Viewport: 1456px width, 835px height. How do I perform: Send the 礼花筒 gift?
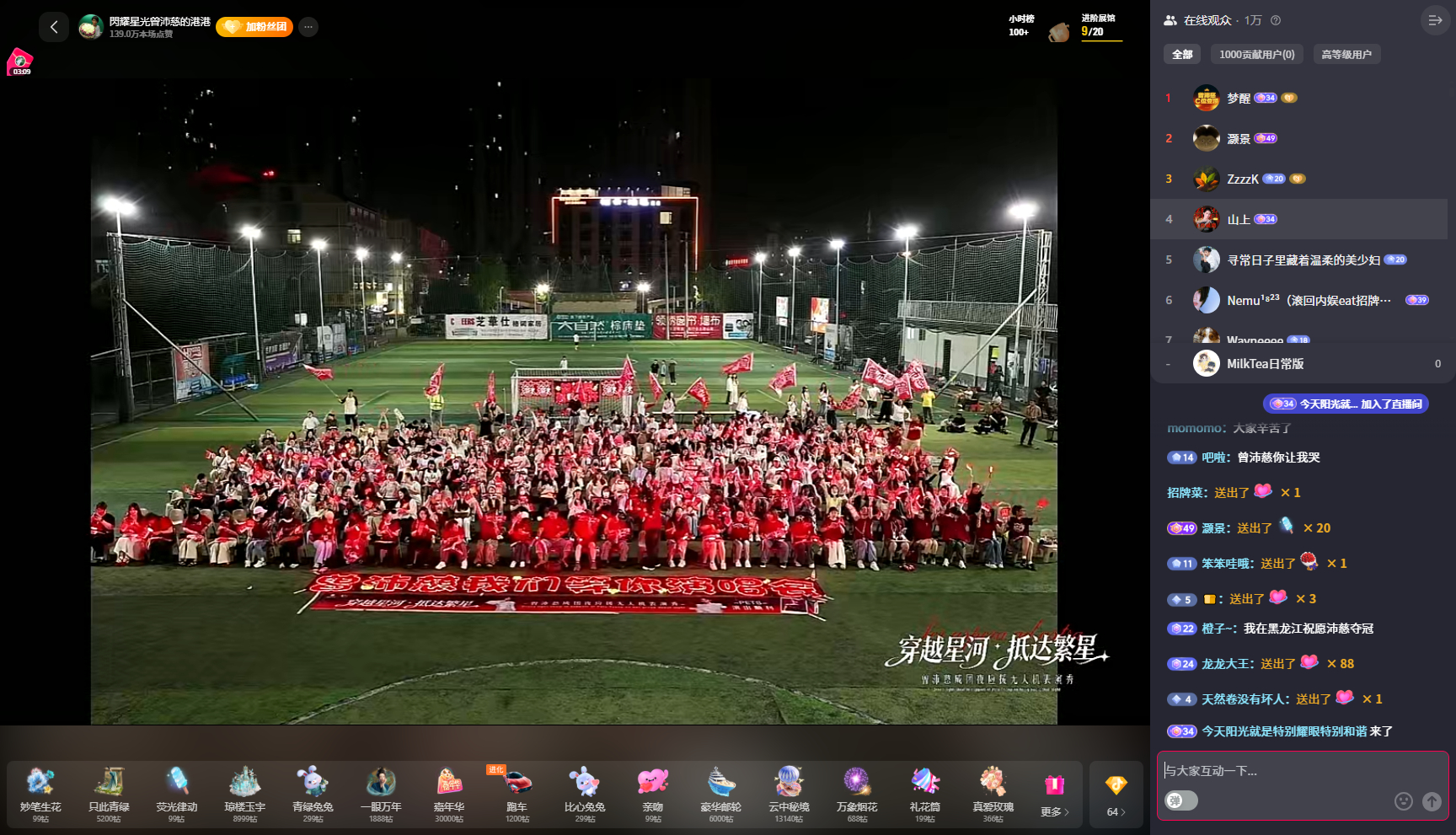click(925, 793)
